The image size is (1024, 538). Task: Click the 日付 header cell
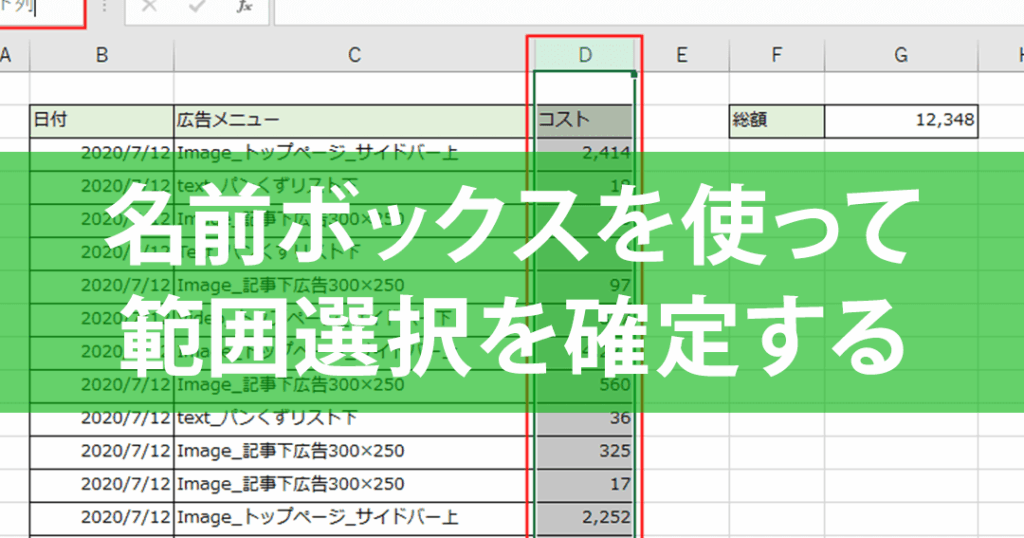pyautogui.click(x=102, y=121)
